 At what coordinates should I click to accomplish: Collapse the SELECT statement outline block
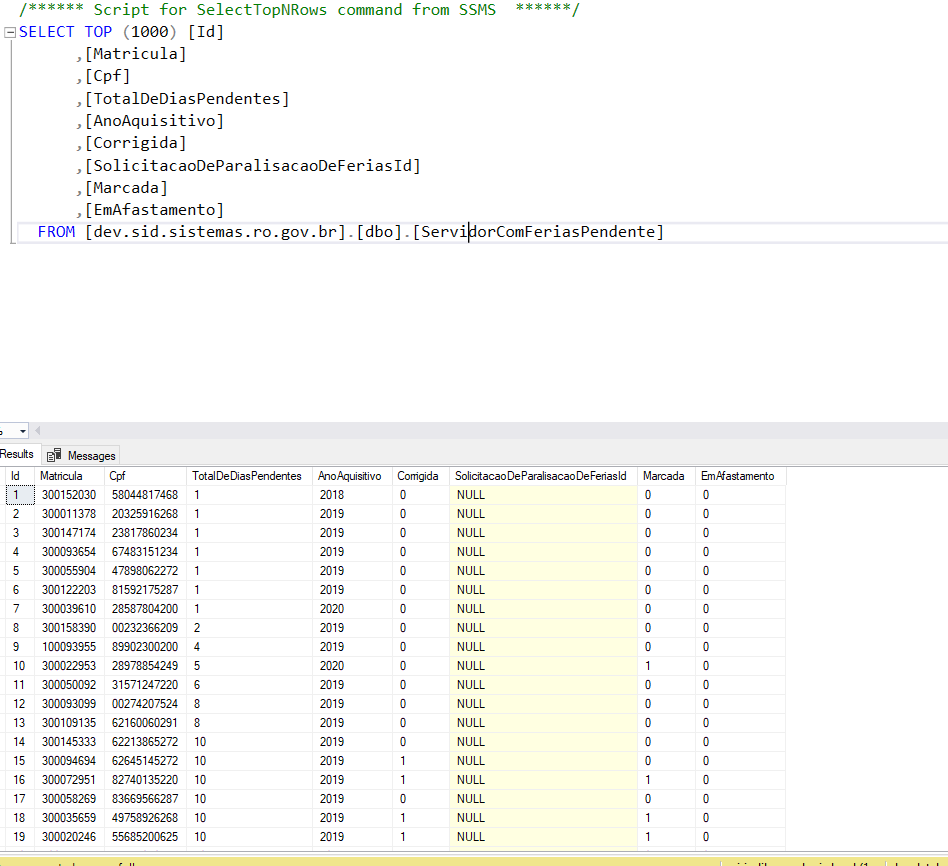click(x=10, y=33)
